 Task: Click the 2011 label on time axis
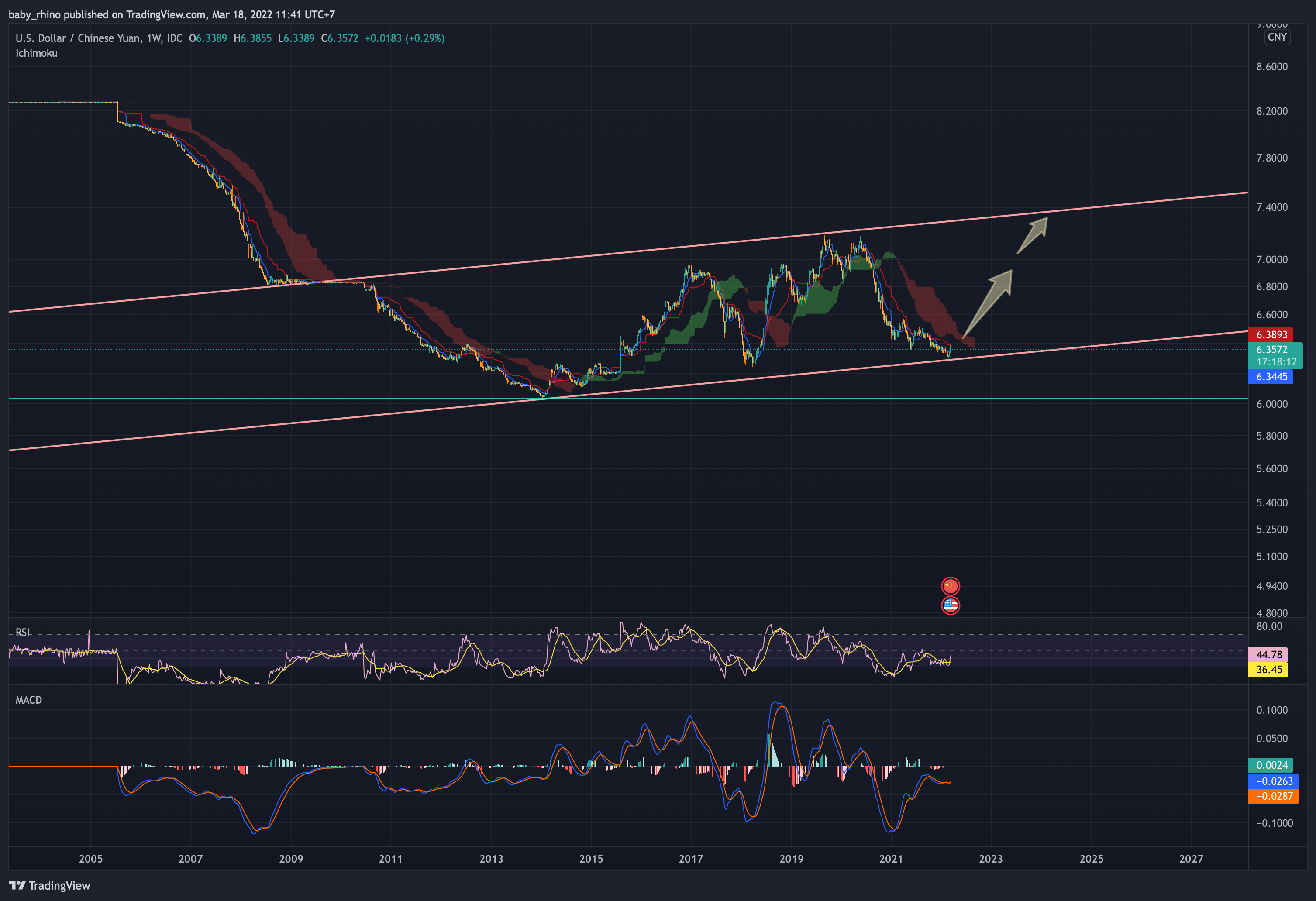click(x=391, y=859)
